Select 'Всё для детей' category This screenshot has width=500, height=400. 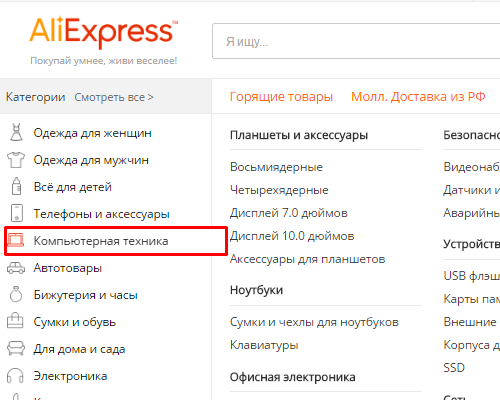(73, 187)
